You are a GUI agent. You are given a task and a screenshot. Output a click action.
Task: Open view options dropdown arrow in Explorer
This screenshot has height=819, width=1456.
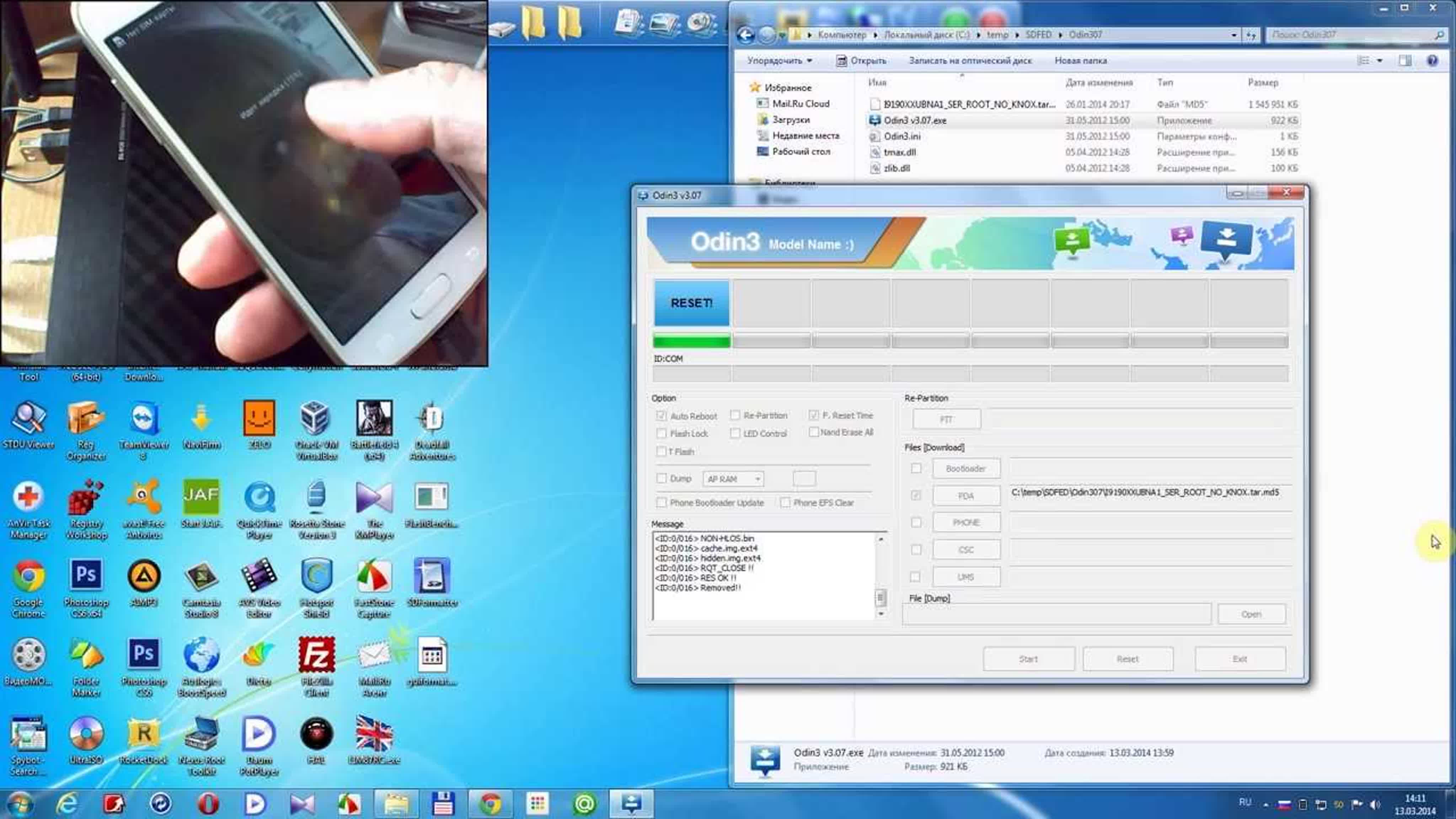pyautogui.click(x=1380, y=60)
